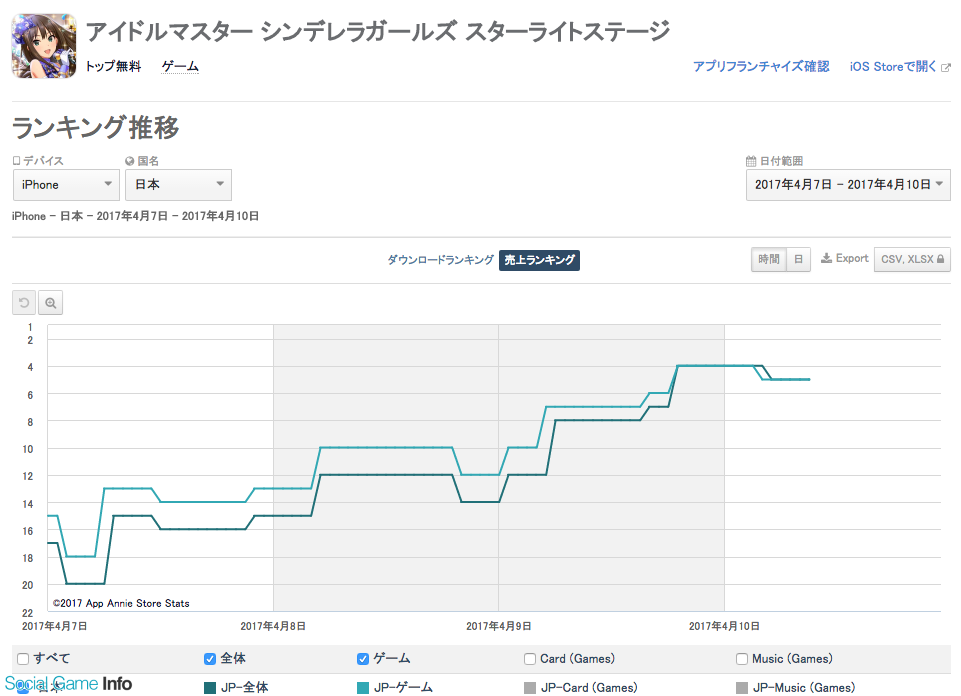
Task: Click the 2017年4月8日 axis label
Action: point(273,626)
